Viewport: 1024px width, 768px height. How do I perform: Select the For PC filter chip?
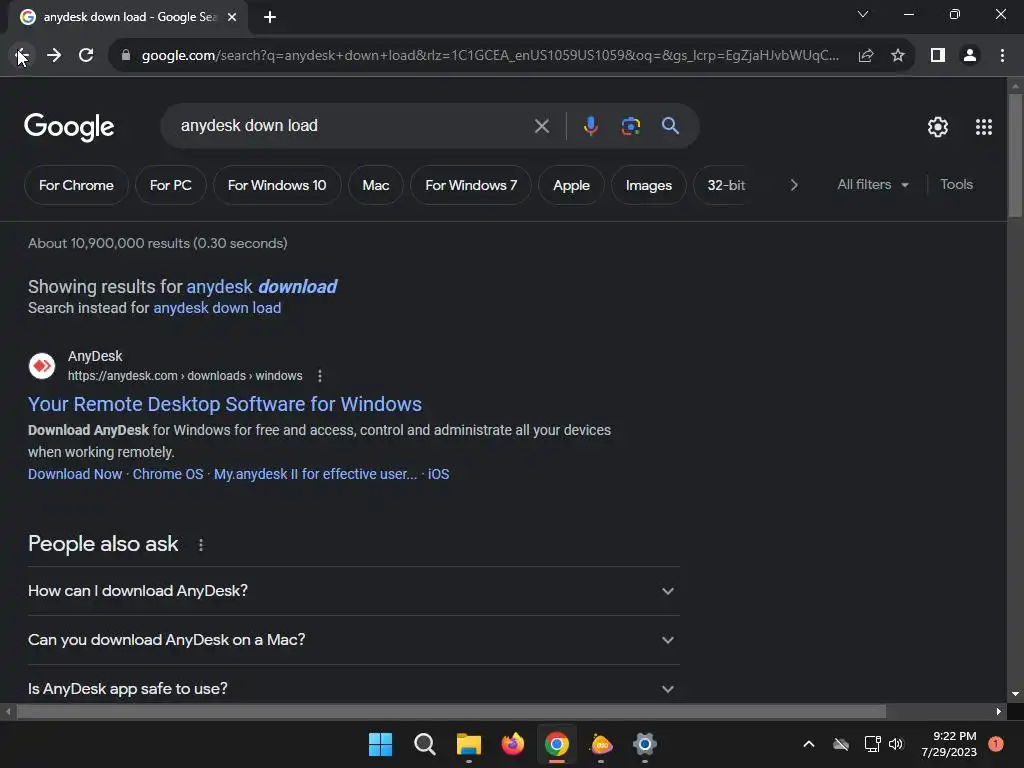pyautogui.click(x=170, y=185)
